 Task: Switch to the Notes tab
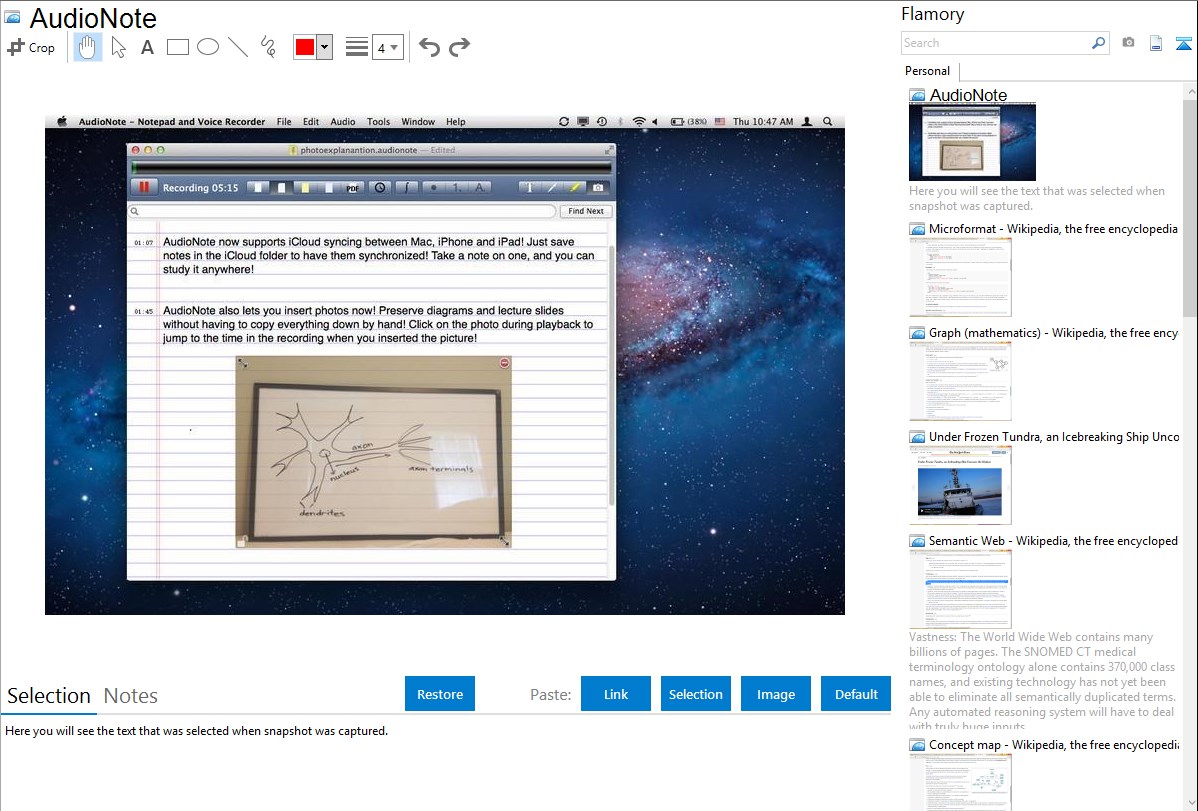tap(131, 696)
